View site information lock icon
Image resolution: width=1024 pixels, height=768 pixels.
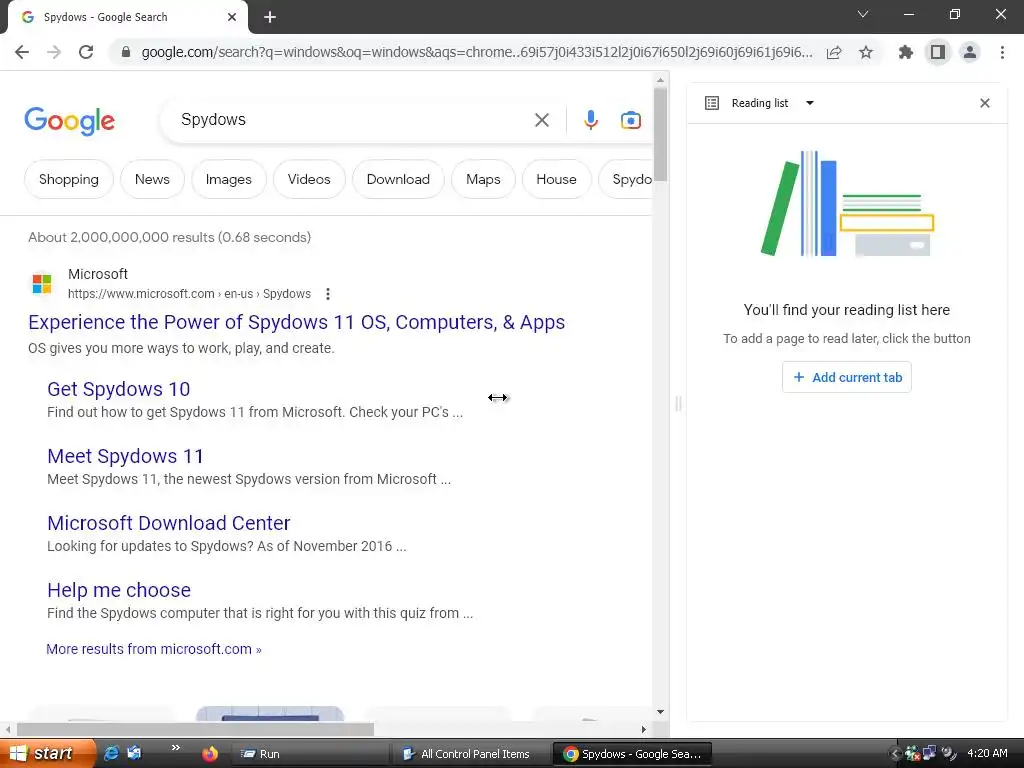coord(126,52)
